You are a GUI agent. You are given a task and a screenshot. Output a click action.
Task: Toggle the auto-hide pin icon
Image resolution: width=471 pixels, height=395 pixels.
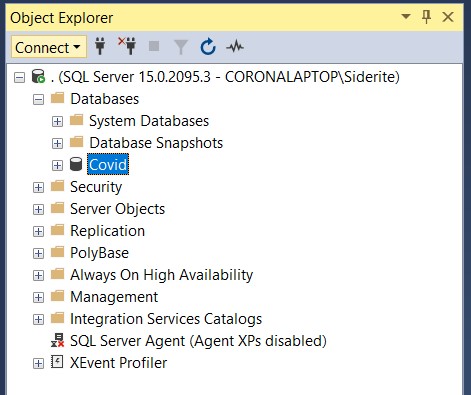tap(426, 16)
